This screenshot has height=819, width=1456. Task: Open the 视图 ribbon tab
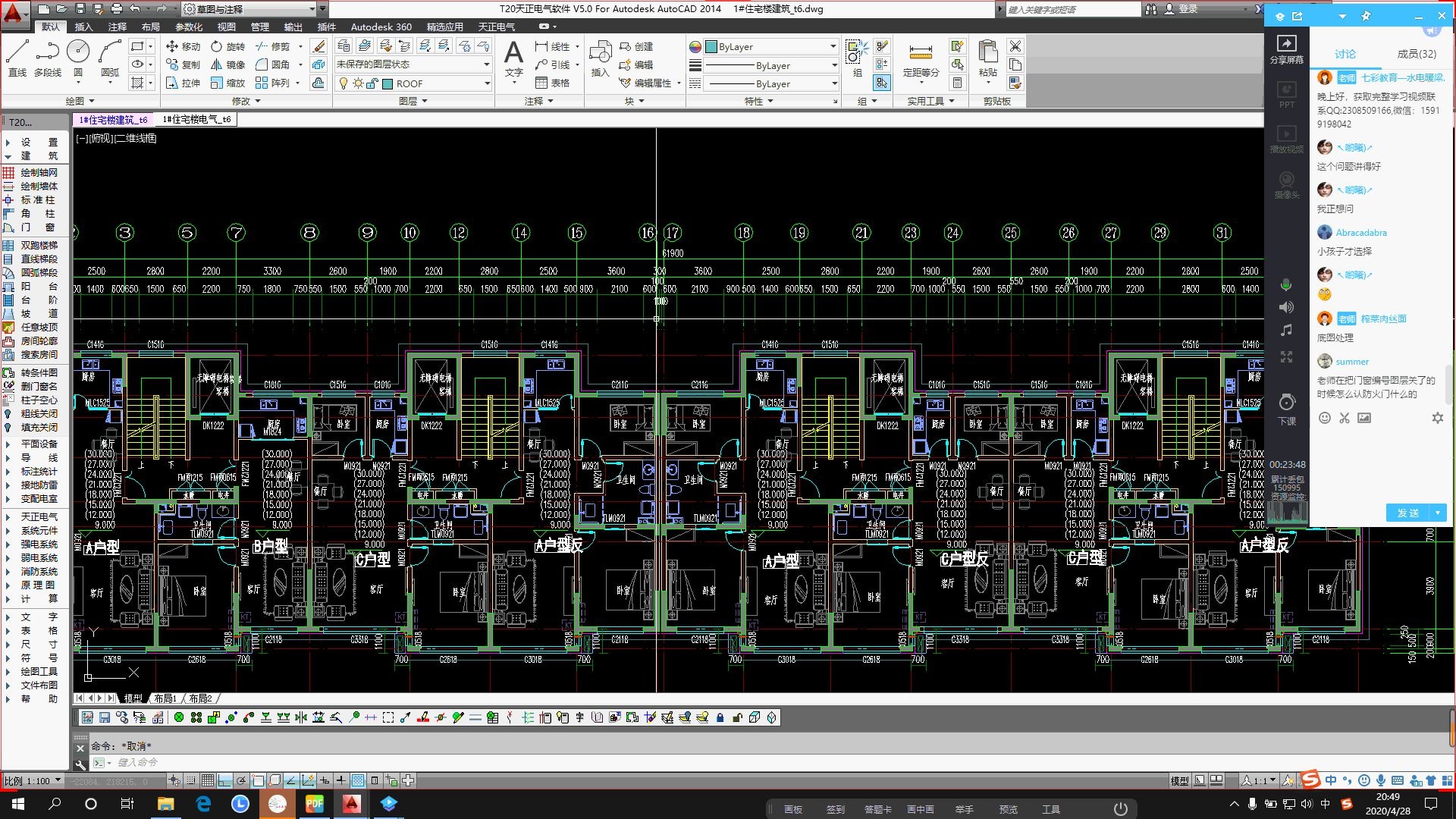point(226,27)
